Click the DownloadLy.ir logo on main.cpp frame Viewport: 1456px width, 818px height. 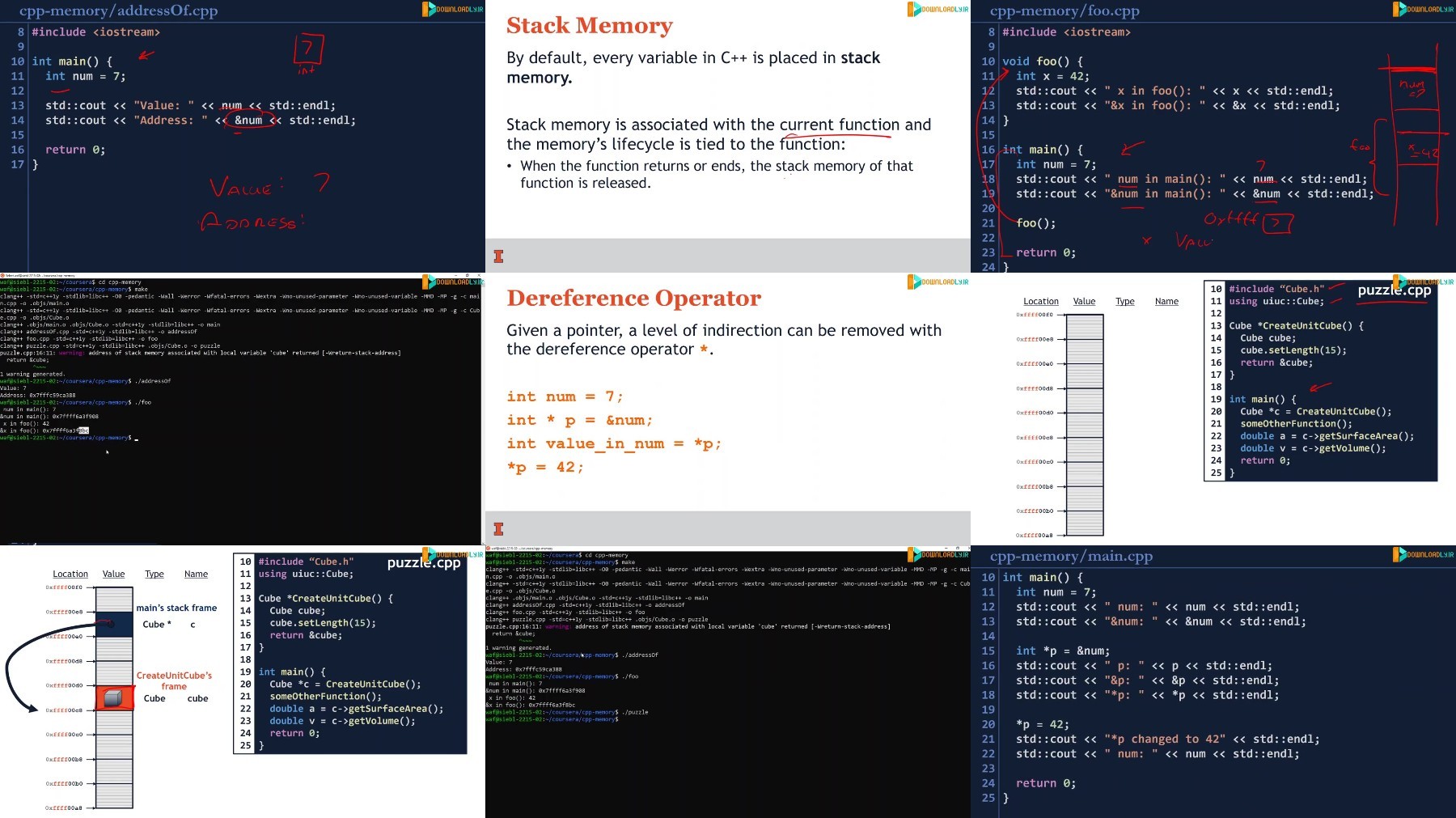[x=1424, y=554]
